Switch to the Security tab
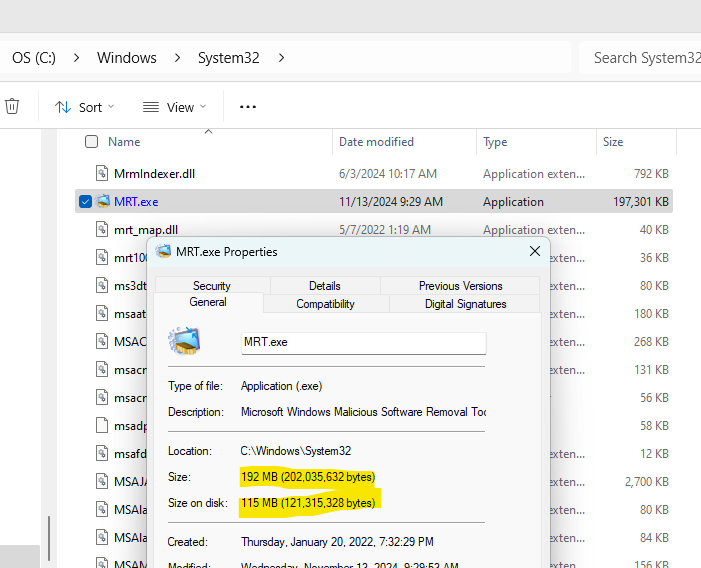 [x=212, y=286]
